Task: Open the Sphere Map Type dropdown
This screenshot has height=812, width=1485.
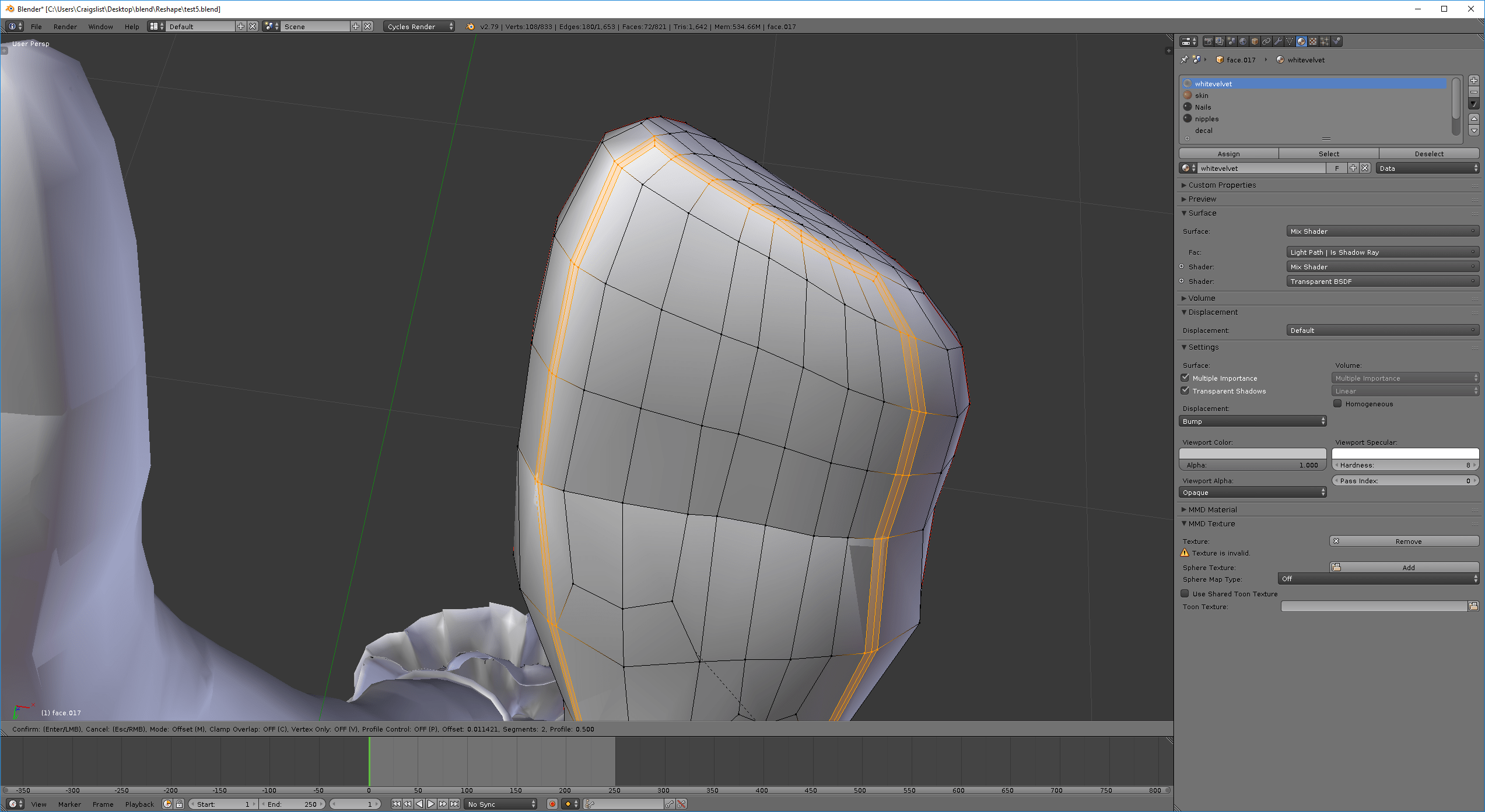Action: pos(1378,578)
